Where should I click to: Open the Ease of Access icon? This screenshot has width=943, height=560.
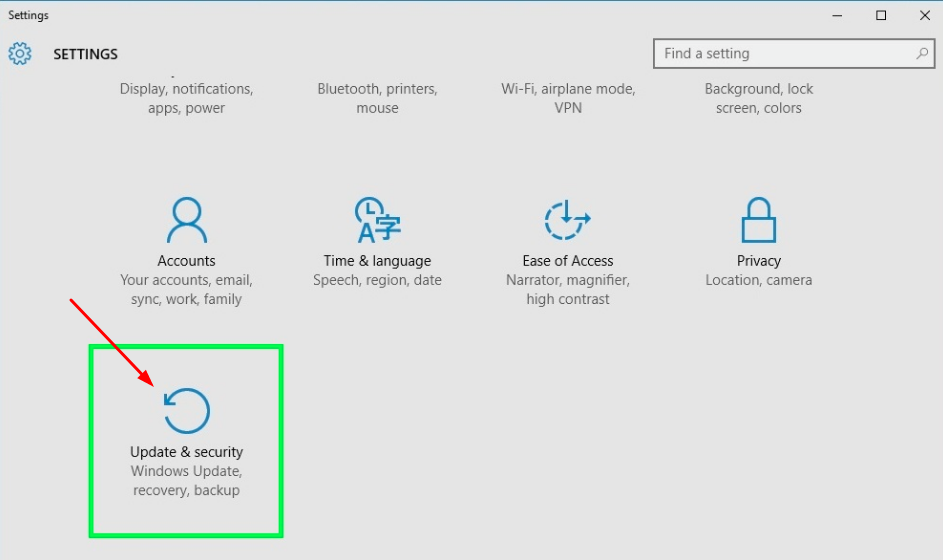(568, 220)
